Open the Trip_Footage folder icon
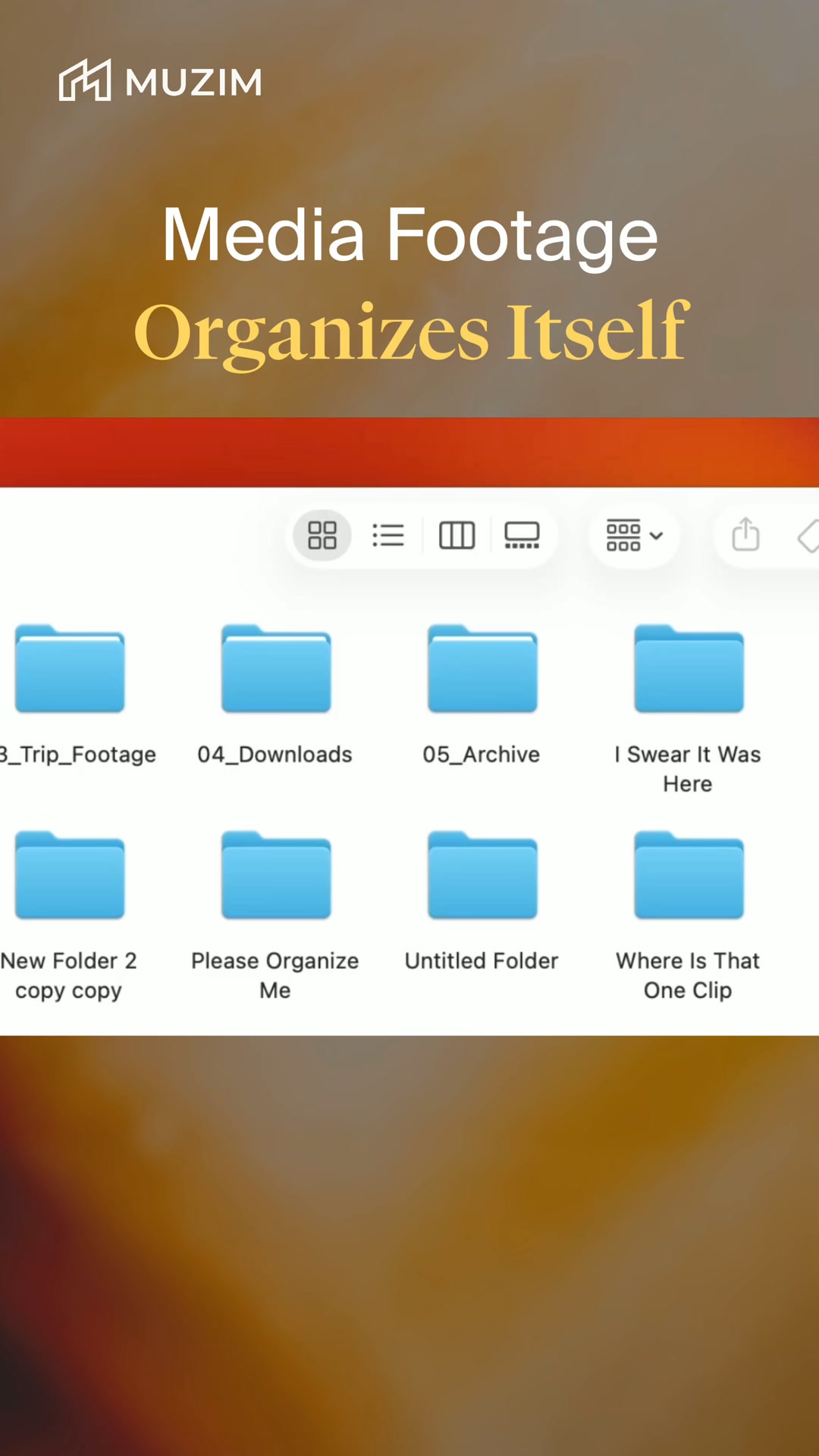Image resolution: width=819 pixels, height=1456 pixels. [70, 669]
